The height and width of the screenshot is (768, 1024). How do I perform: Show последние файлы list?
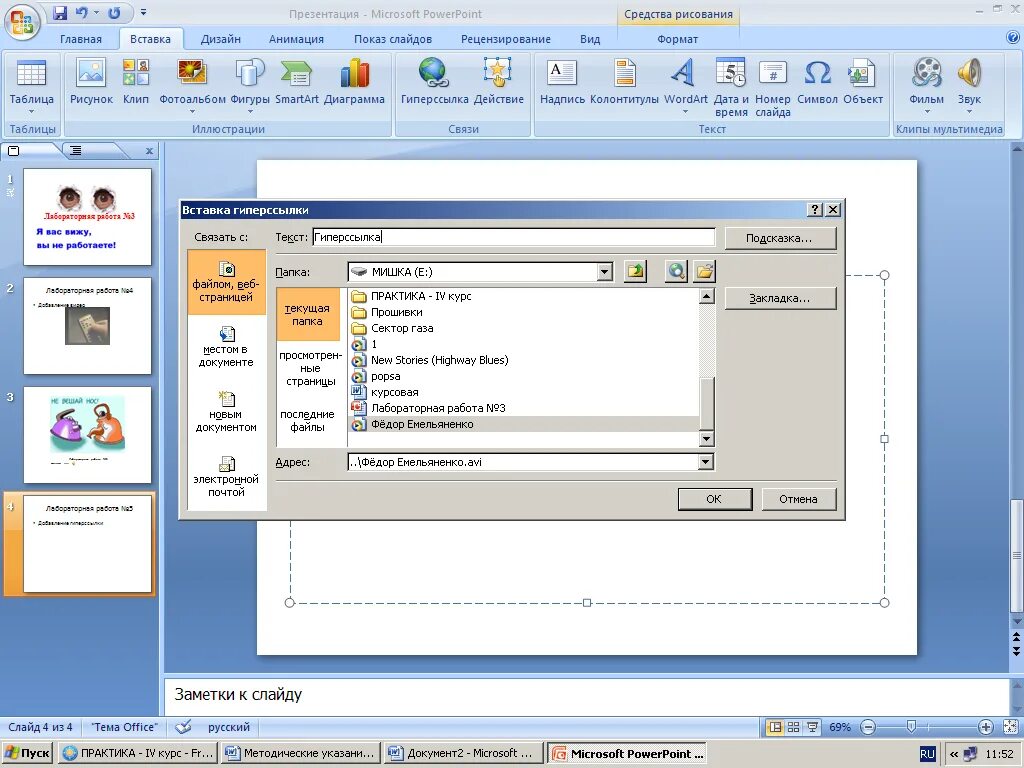pos(308,421)
